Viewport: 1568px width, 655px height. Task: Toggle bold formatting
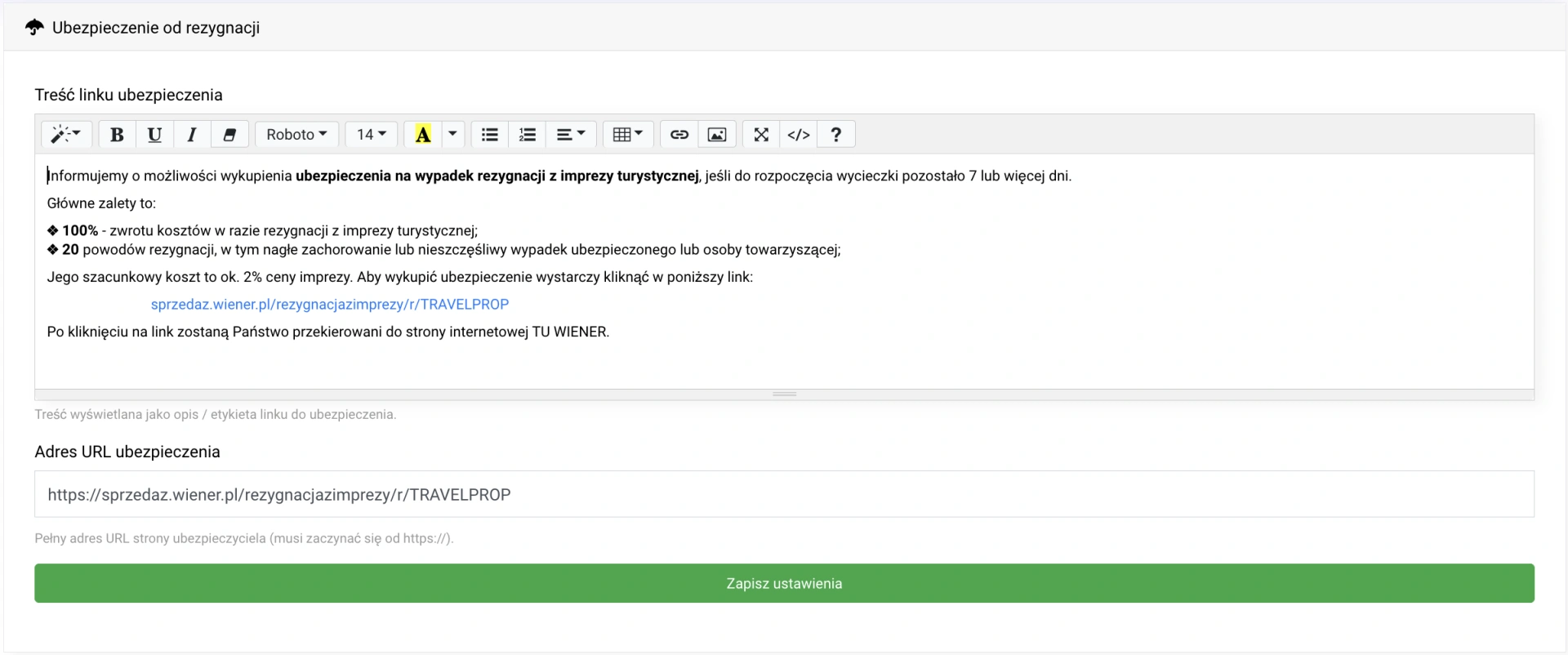[x=117, y=135]
